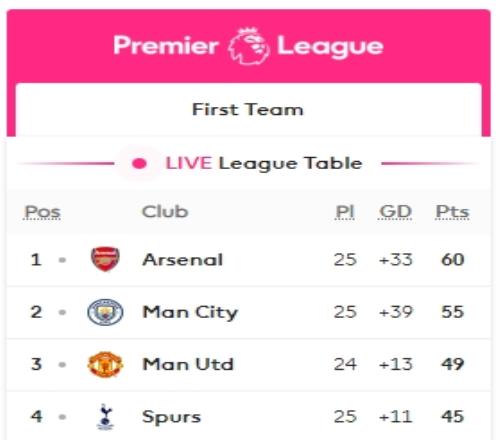
Task: Click the GD column header
Action: coord(396,212)
